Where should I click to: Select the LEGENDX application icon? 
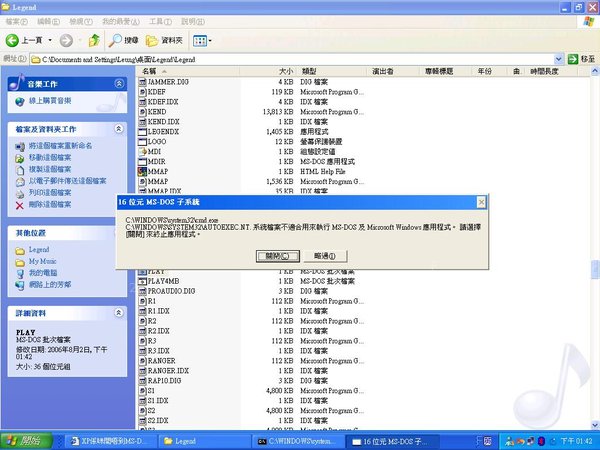pyautogui.click(x=142, y=132)
